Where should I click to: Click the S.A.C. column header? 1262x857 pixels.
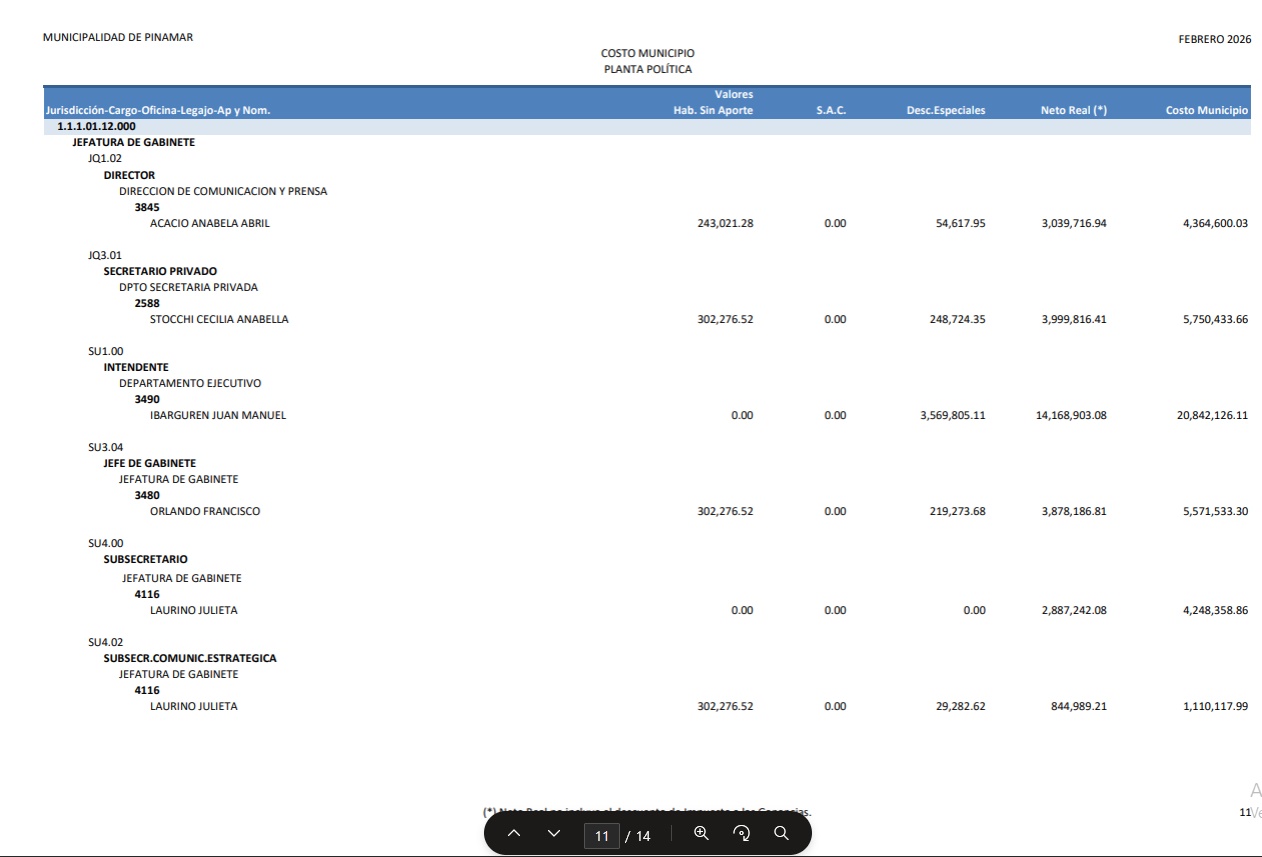(x=830, y=111)
